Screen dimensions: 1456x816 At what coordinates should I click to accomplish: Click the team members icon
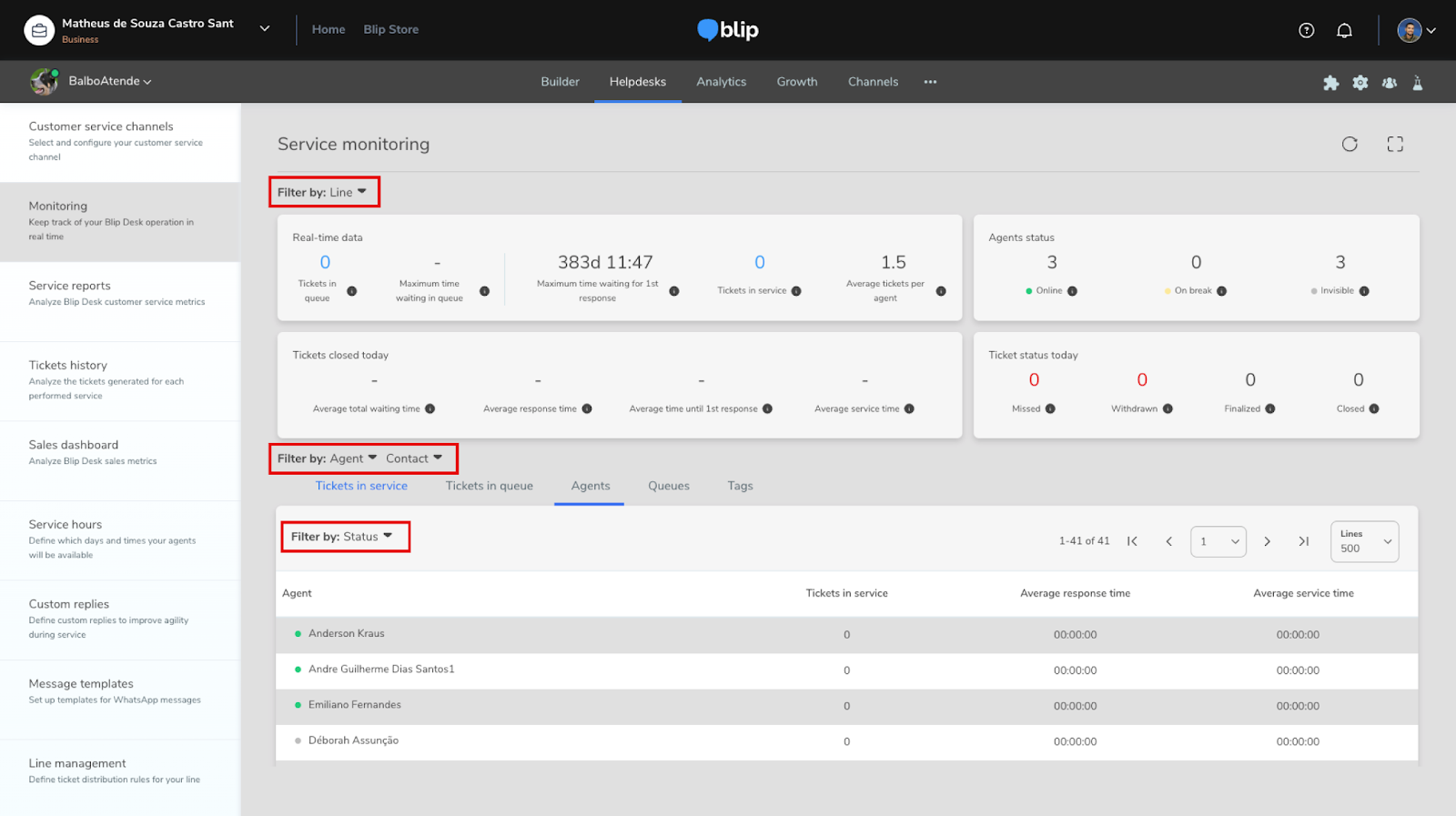point(1389,83)
